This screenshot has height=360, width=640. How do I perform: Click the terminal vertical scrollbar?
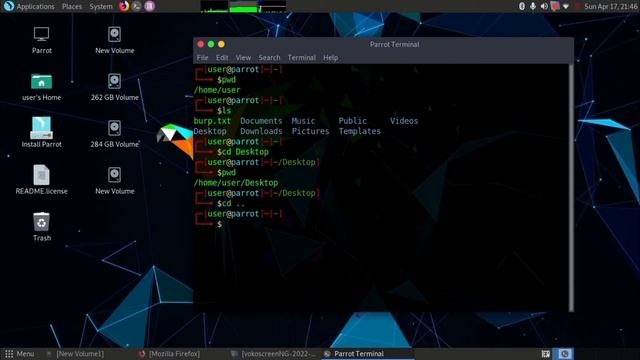tap(571, 188)
